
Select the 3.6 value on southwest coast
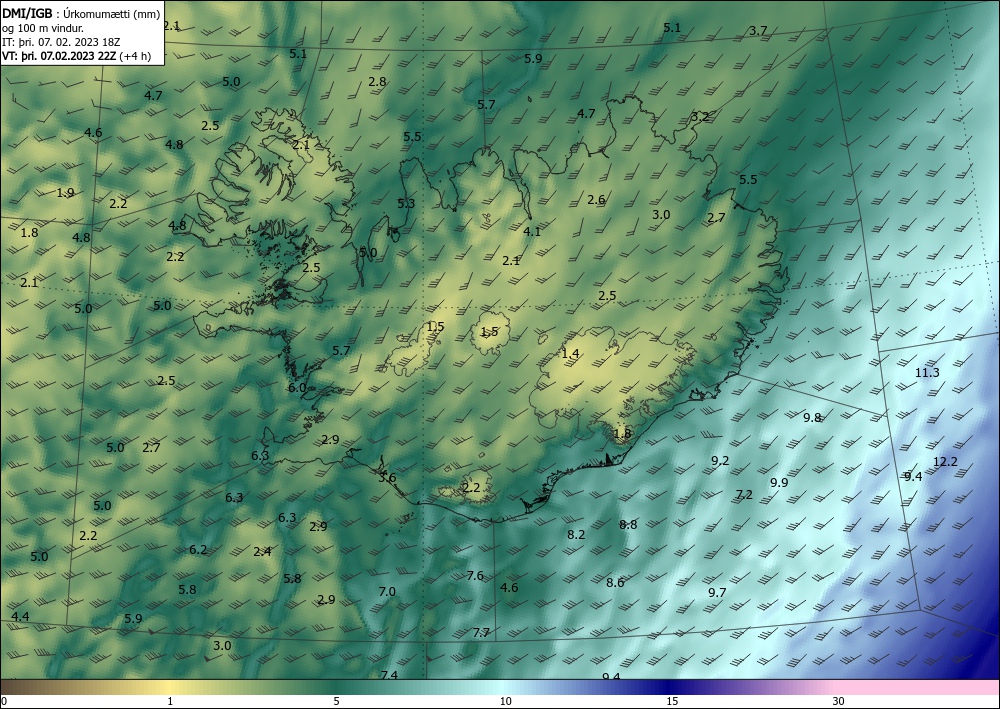point(387,478)
